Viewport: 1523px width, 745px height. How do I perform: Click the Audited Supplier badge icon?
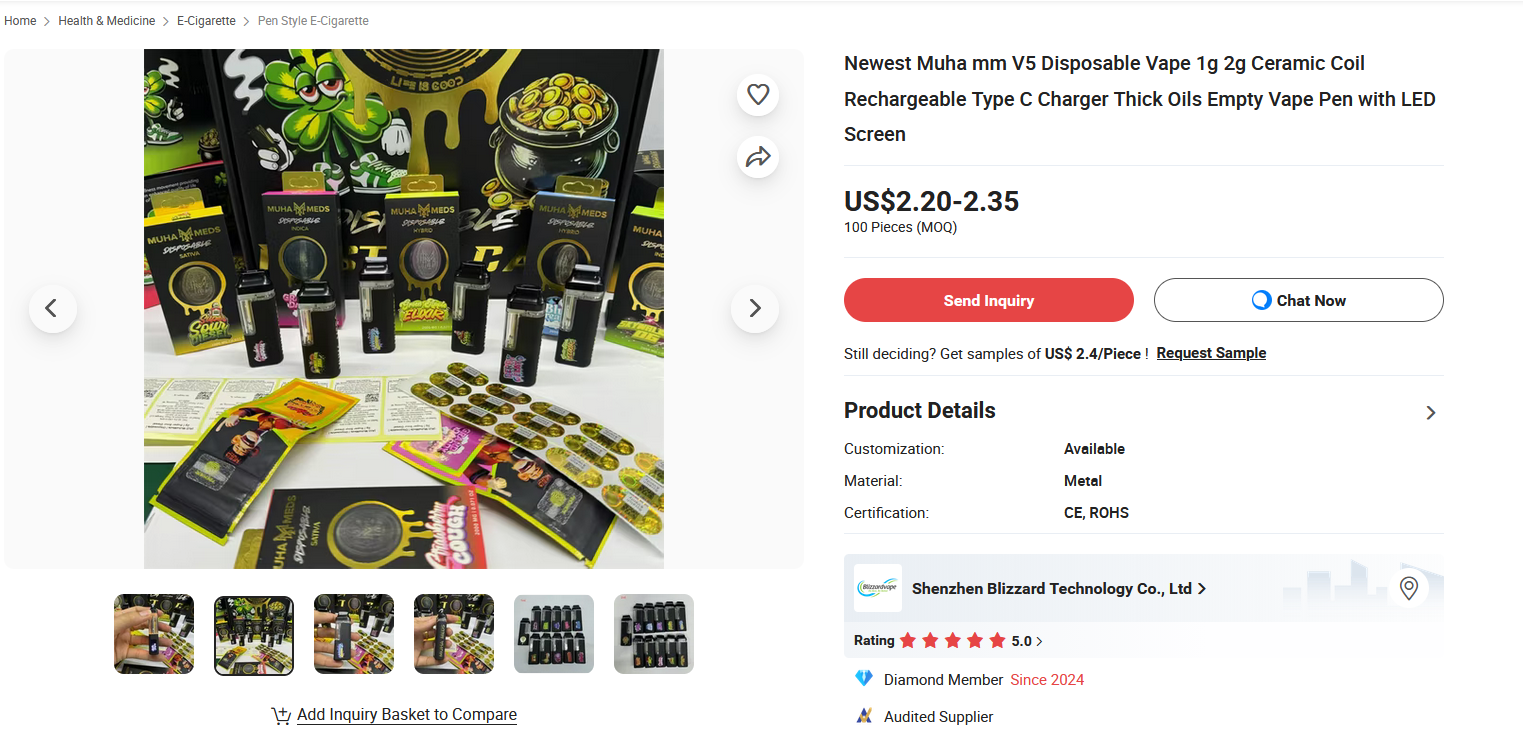pyautogui.click(x=864, y=716)
